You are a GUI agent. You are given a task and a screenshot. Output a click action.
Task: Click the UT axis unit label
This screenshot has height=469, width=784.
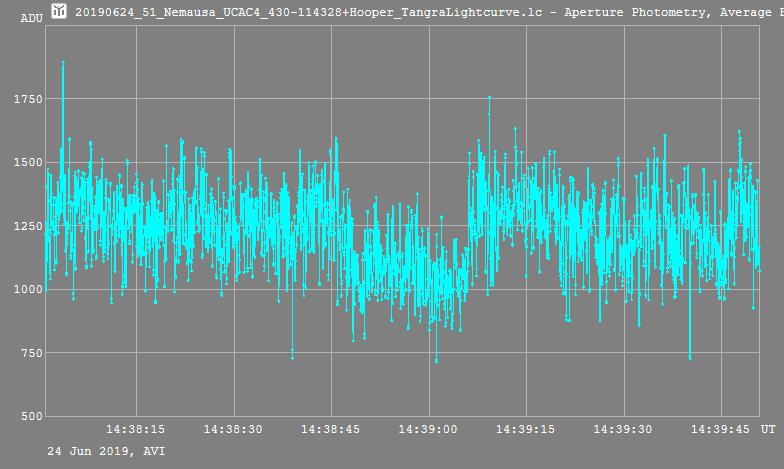click(x=768, y=429)
